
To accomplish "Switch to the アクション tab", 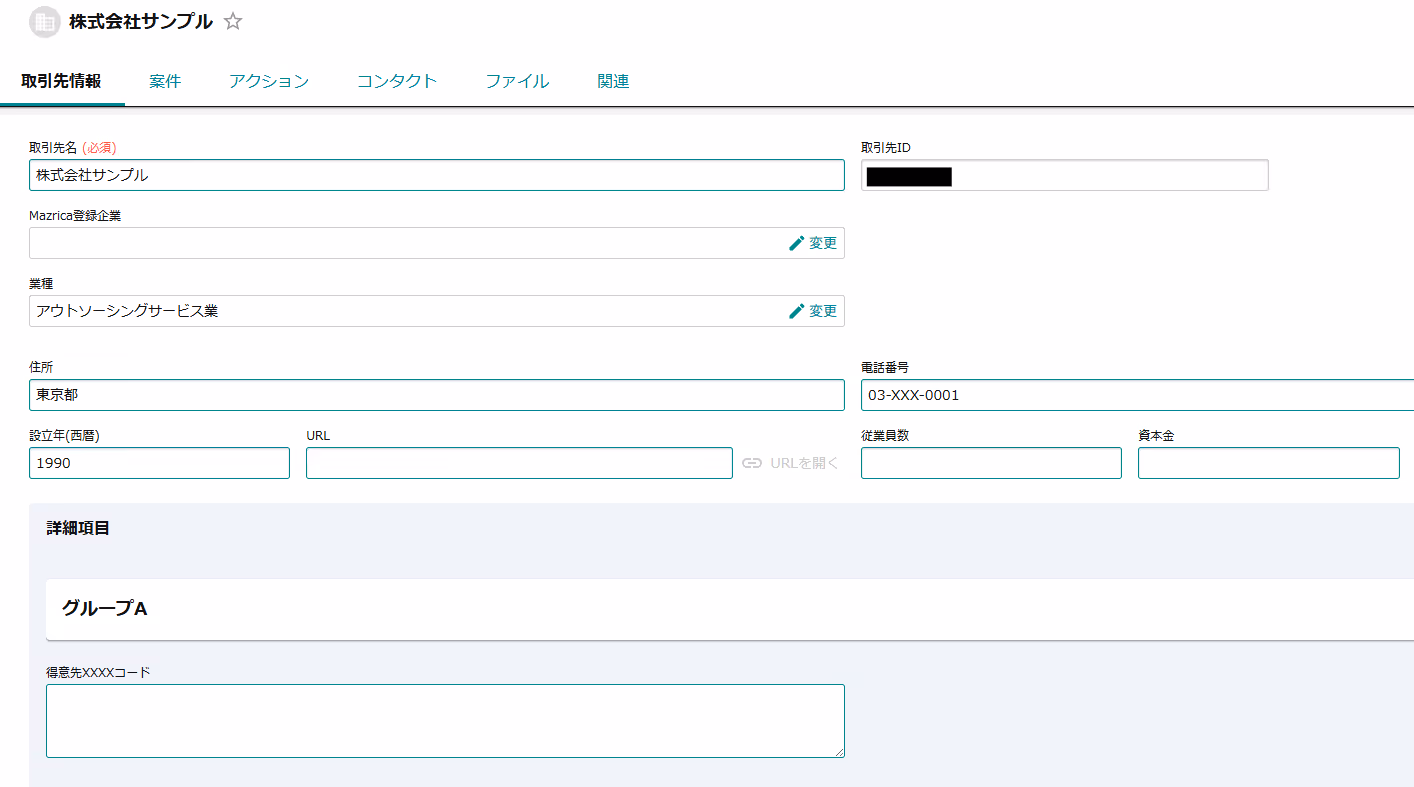I will click(269, 82).
